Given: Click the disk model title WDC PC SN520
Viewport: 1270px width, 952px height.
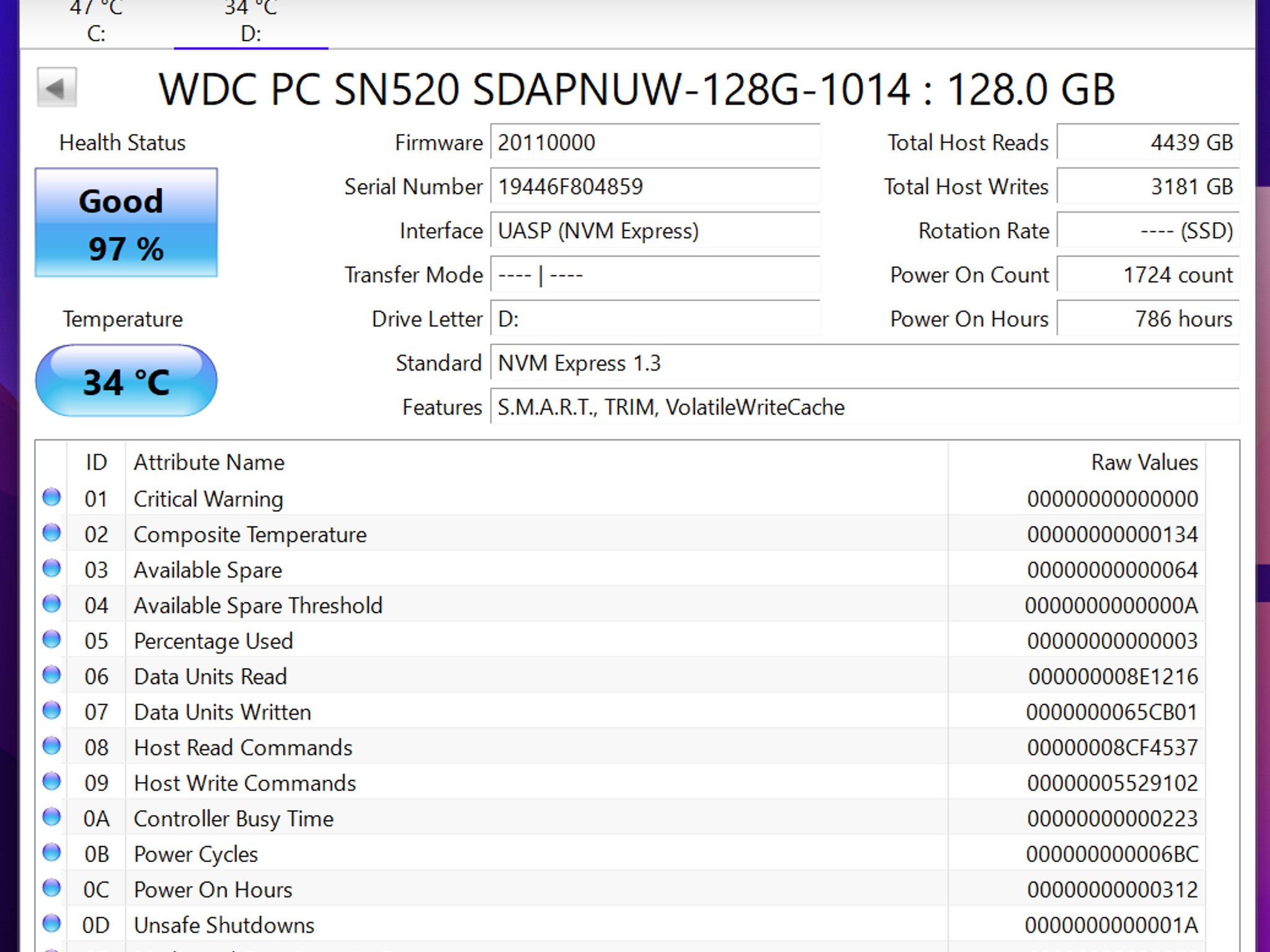Looking at the screenshot, I should click(637, 89).
